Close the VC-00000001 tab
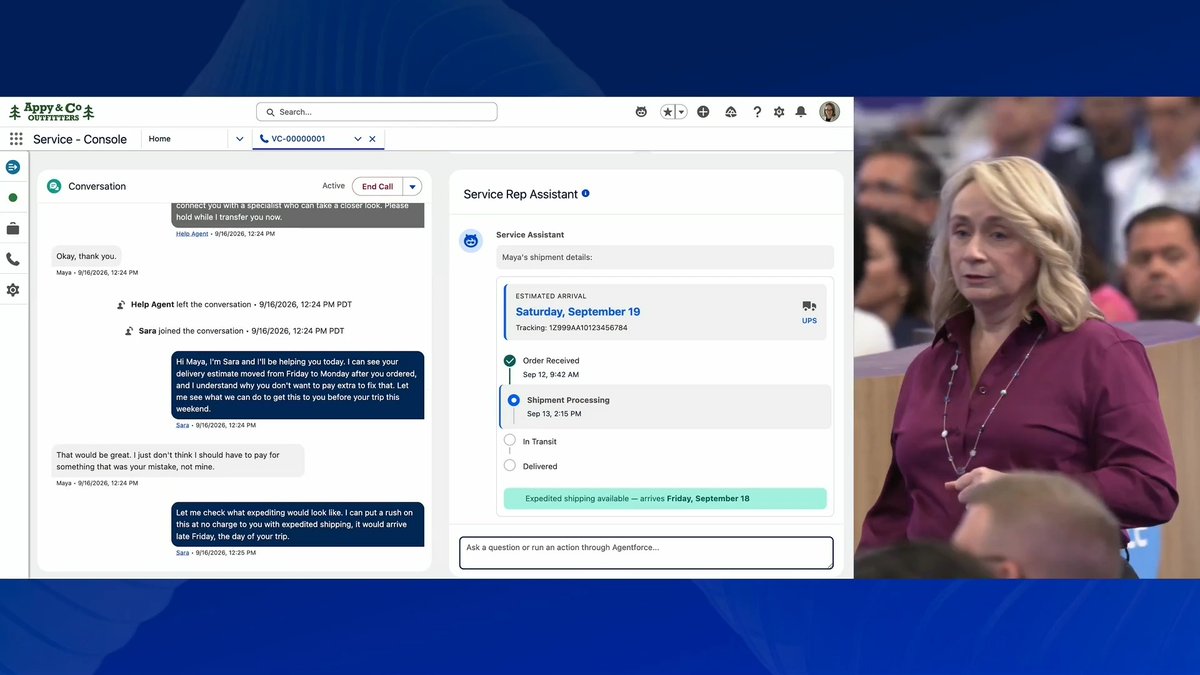This screenshot has height=675, width=1200. point(373,139)
